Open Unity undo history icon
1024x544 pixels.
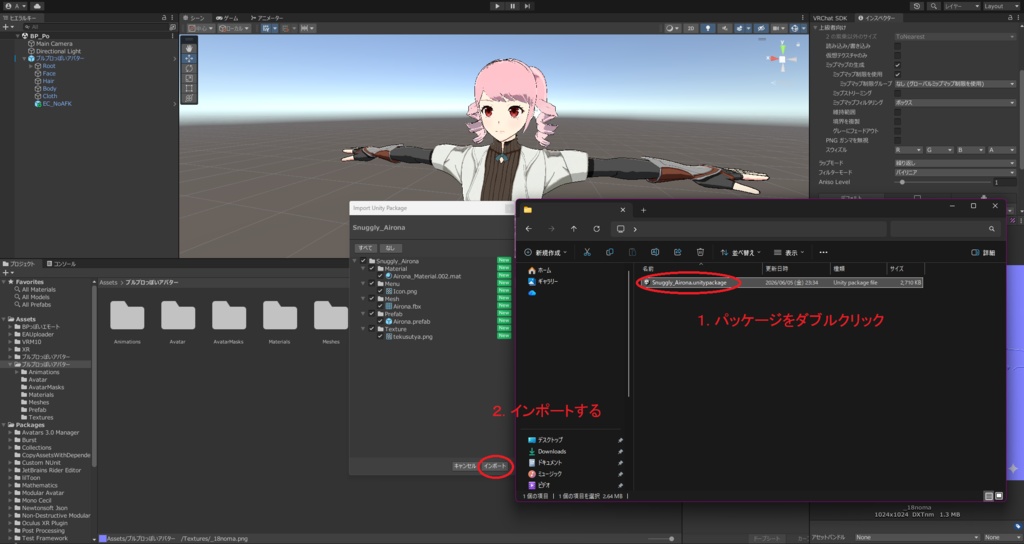tap(917, 6)
